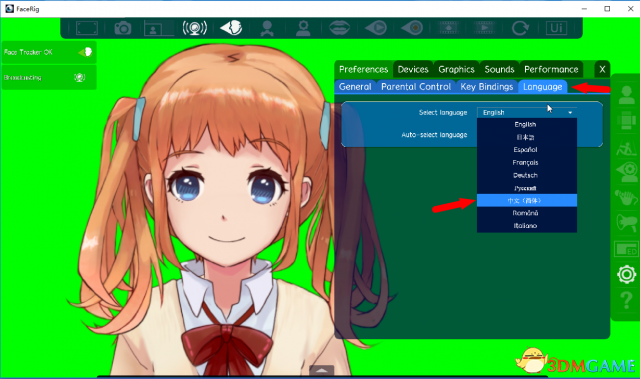This screenshot has width=640, height=379.
Task: Choose Deutsch from language list
Action: pyautogui.click(x=527, y=175)
